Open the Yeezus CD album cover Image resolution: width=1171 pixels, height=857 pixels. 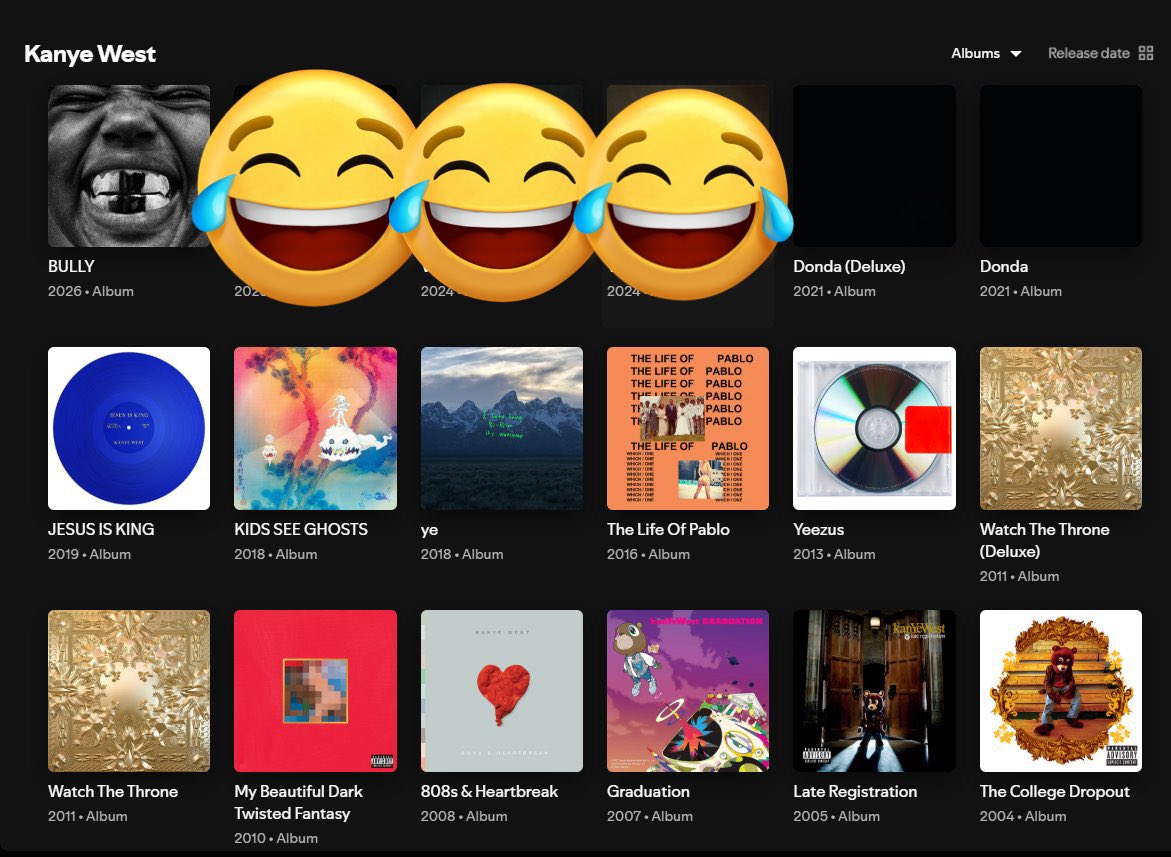(874, 428)
